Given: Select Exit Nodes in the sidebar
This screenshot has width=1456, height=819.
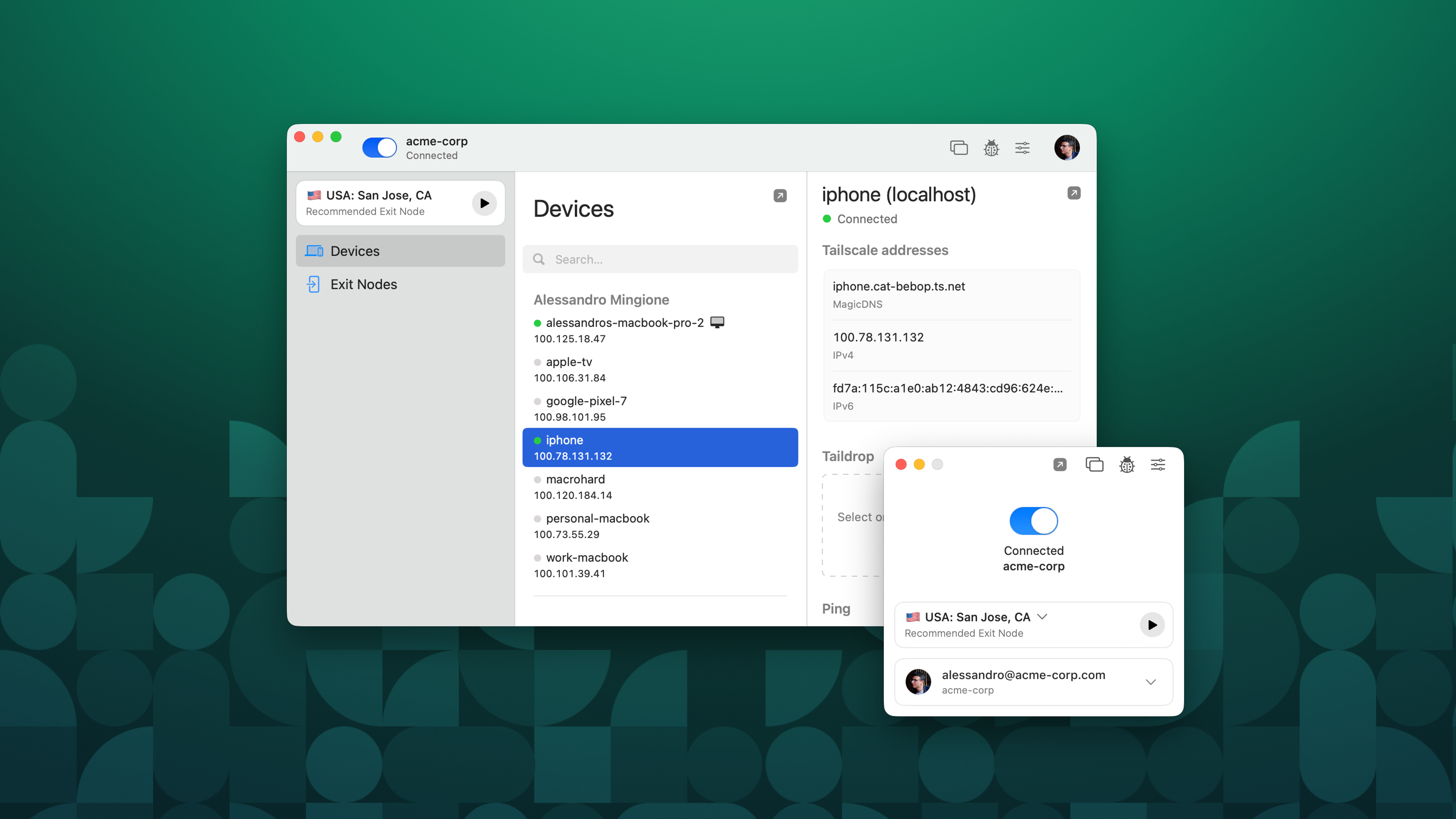Looking at the screenshot, I should 400,284.
